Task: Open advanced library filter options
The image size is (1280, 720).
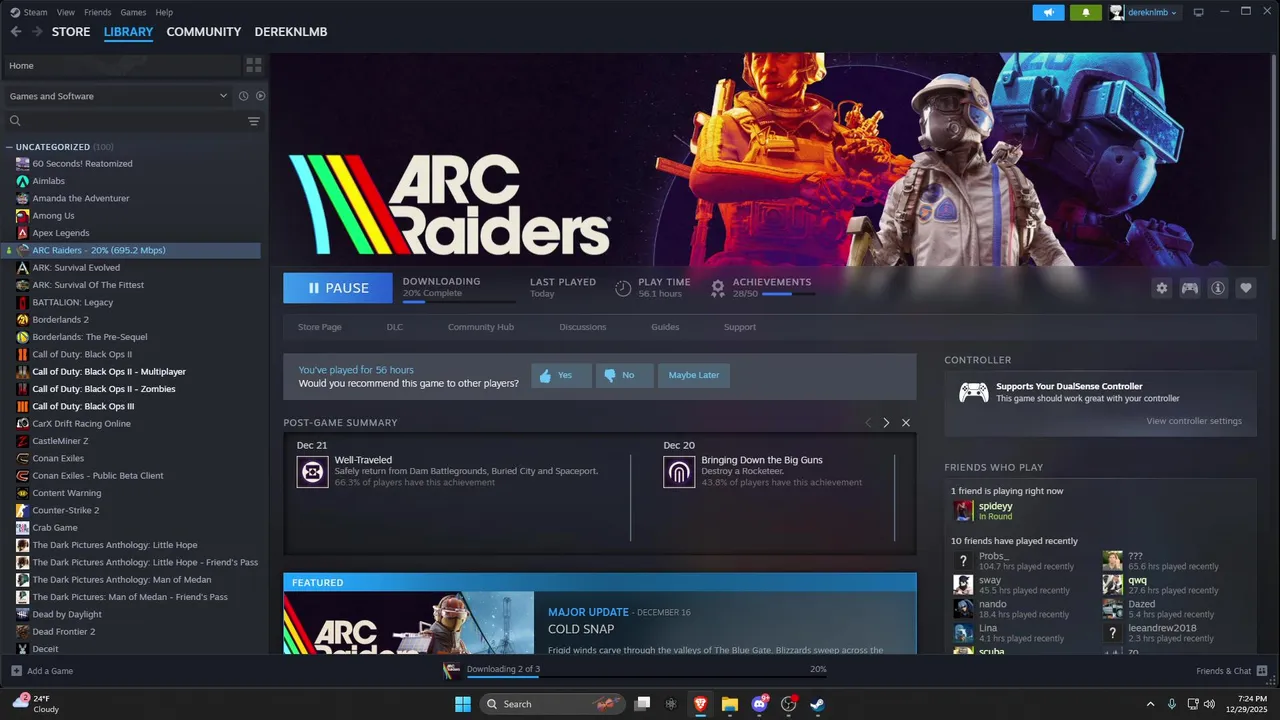Action: (x=254, y=121)
